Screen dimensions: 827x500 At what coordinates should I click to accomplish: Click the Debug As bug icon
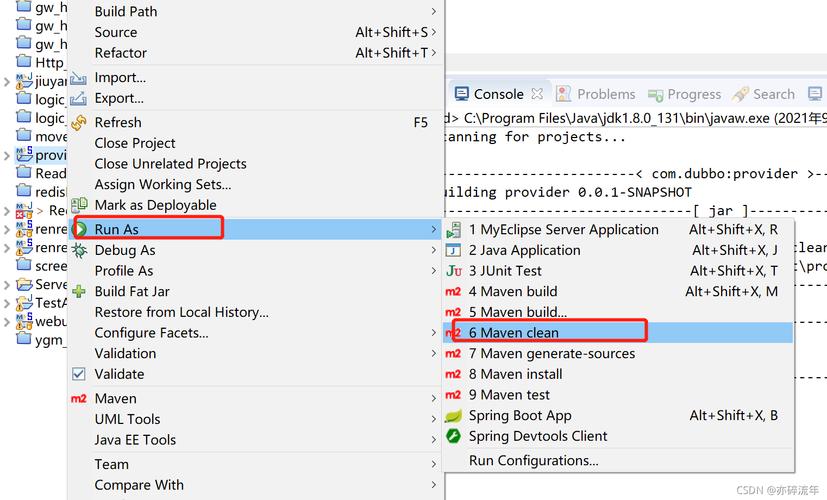[x=80, y=250]
